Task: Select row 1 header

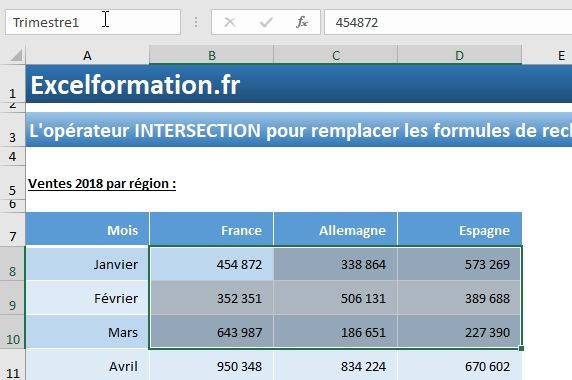Action: 12,84
